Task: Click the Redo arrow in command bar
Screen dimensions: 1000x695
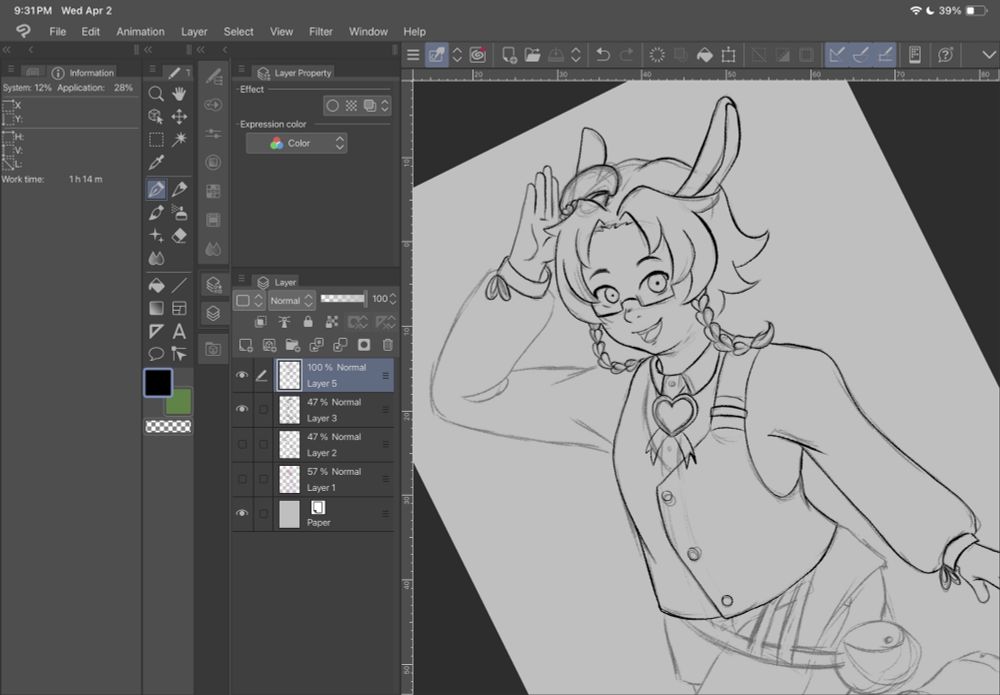Action: 626,55
